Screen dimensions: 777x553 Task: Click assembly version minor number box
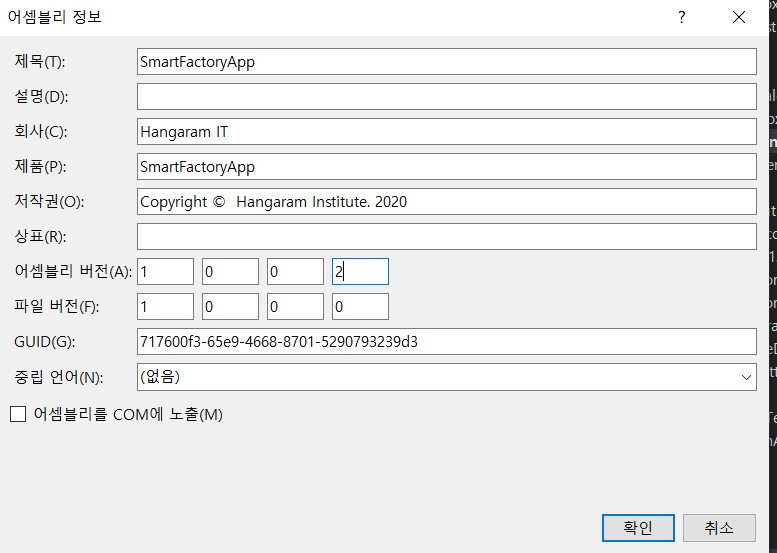[230, 272]
